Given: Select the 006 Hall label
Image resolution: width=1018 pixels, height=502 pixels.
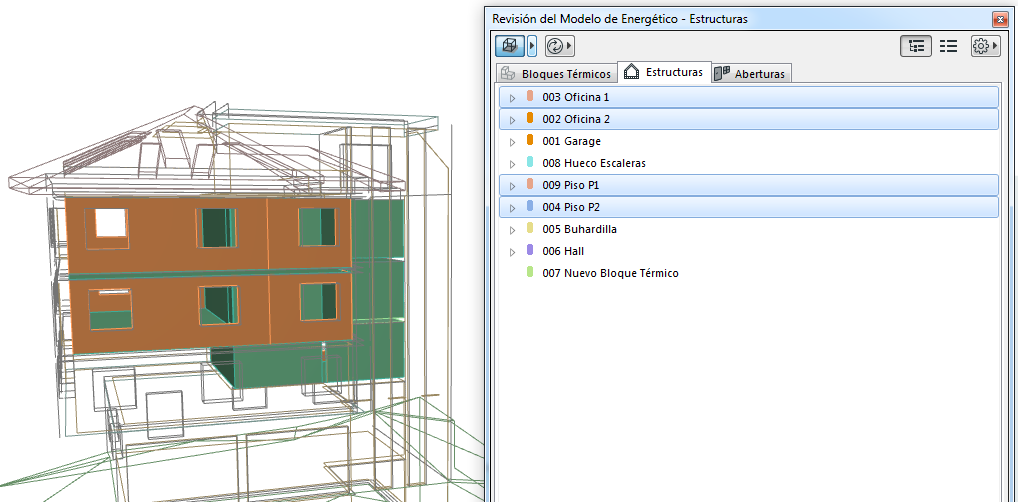Looking at the screenshot, I should (x=564, y=251).
